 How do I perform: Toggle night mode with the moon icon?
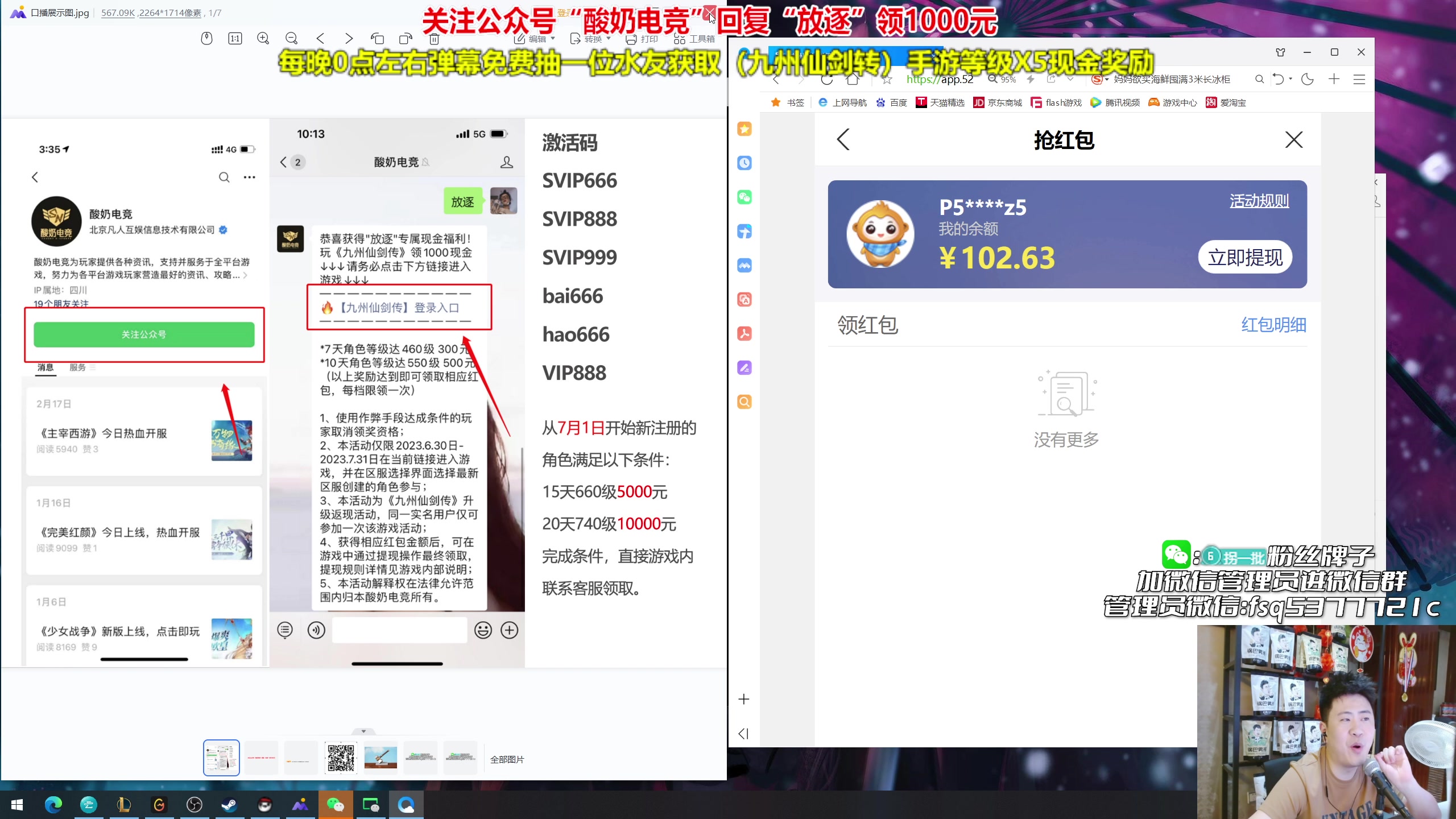point(1306,80)
